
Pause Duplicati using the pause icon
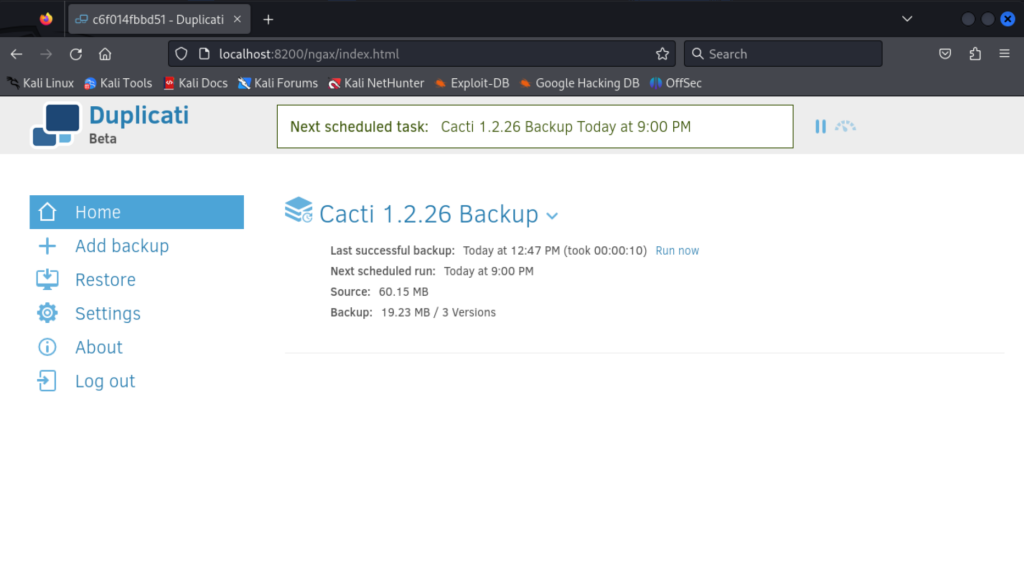point(820,127)
